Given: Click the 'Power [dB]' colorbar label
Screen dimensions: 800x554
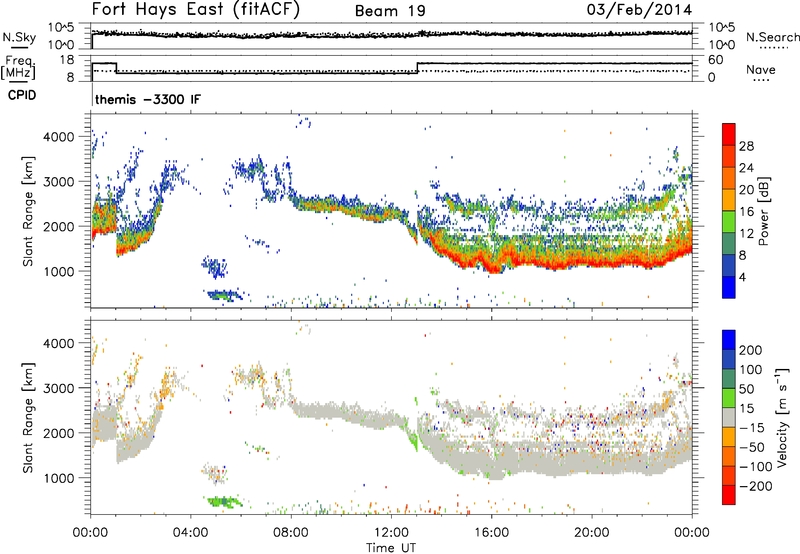Looking at the screenshot, I should pyautogui.click(x=763, y=211).
